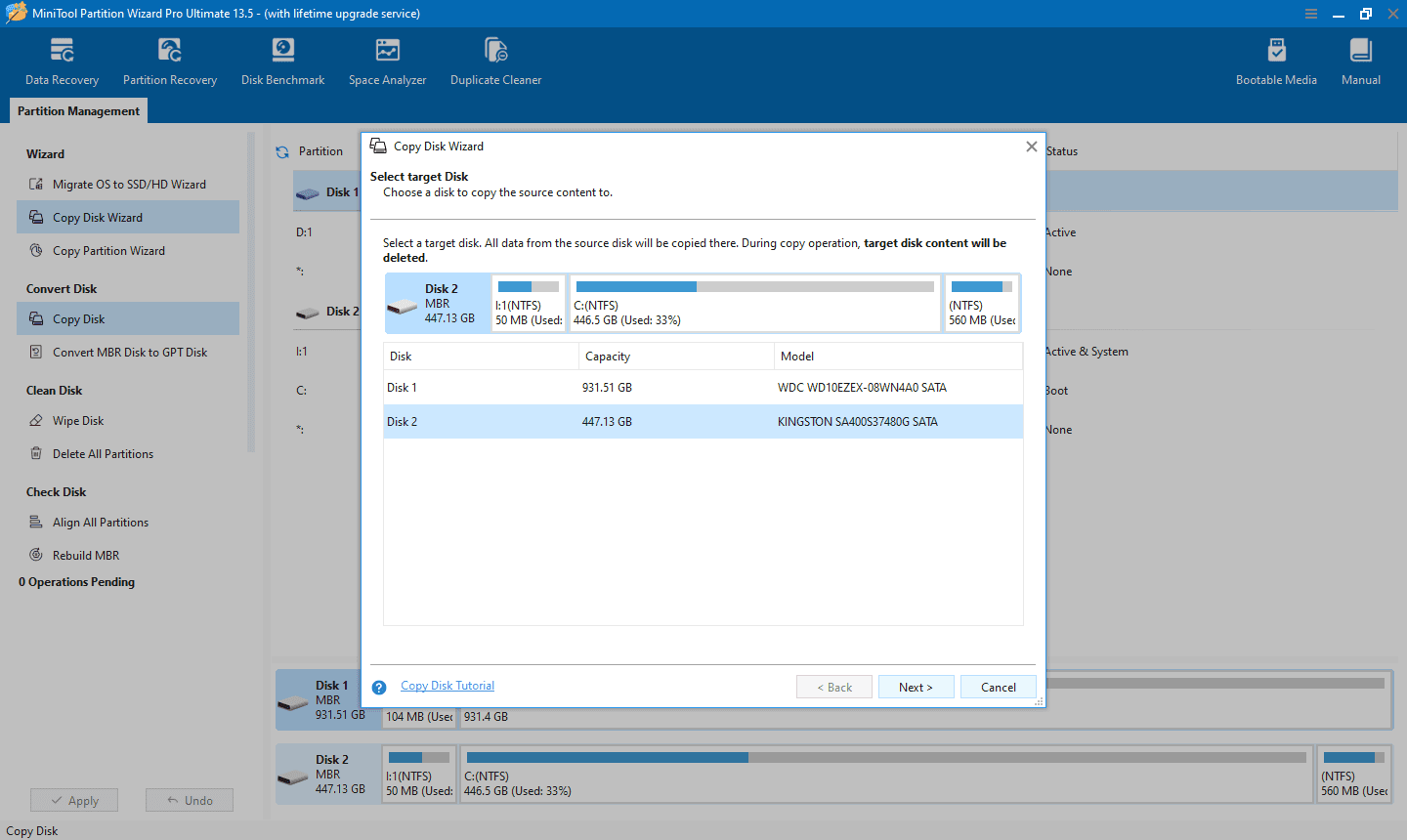Image resolution: width=1407 pixels, height=840 pixels.
Task: Open Duplicate Cleaner
Action: coord(495,61)
